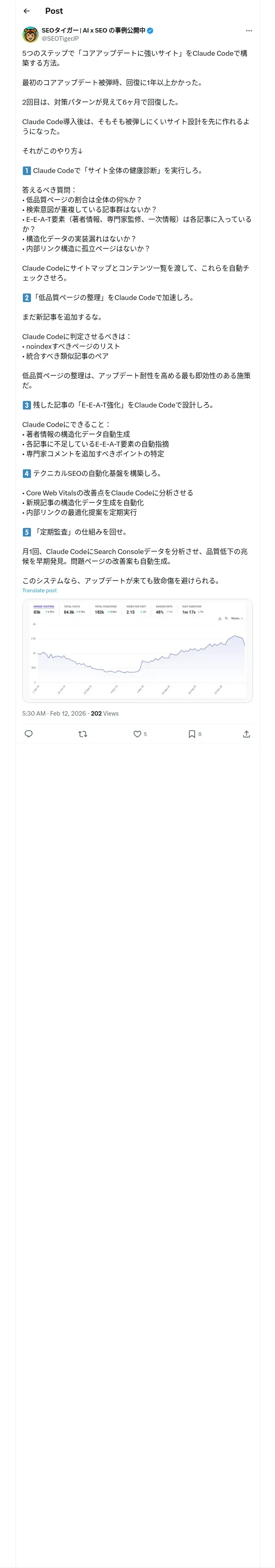
Task: Click the blue verified badge icon
Action: coord(150,31)
